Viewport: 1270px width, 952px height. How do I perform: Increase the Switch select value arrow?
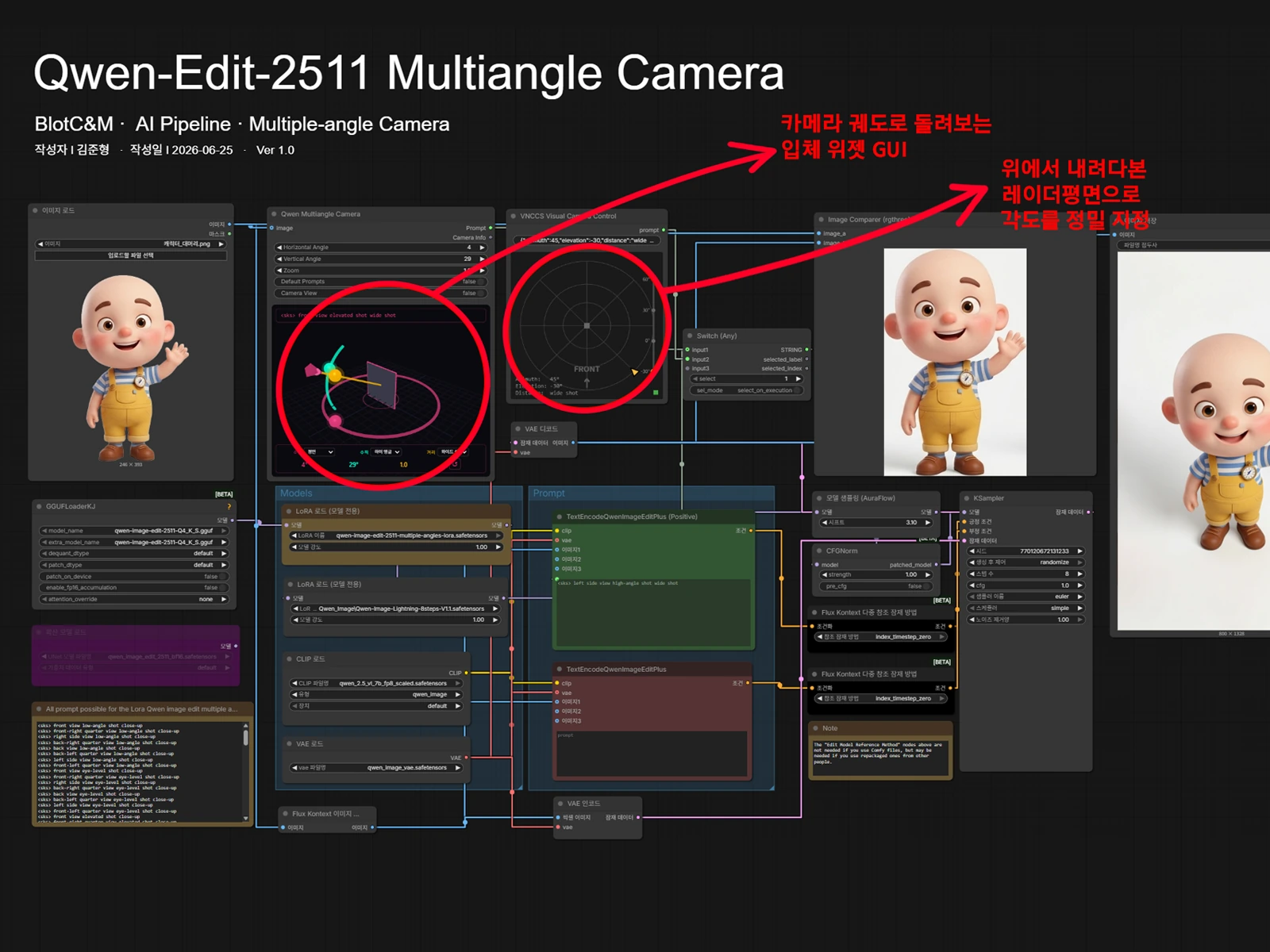pyautogui.click(x=799, y=379)
